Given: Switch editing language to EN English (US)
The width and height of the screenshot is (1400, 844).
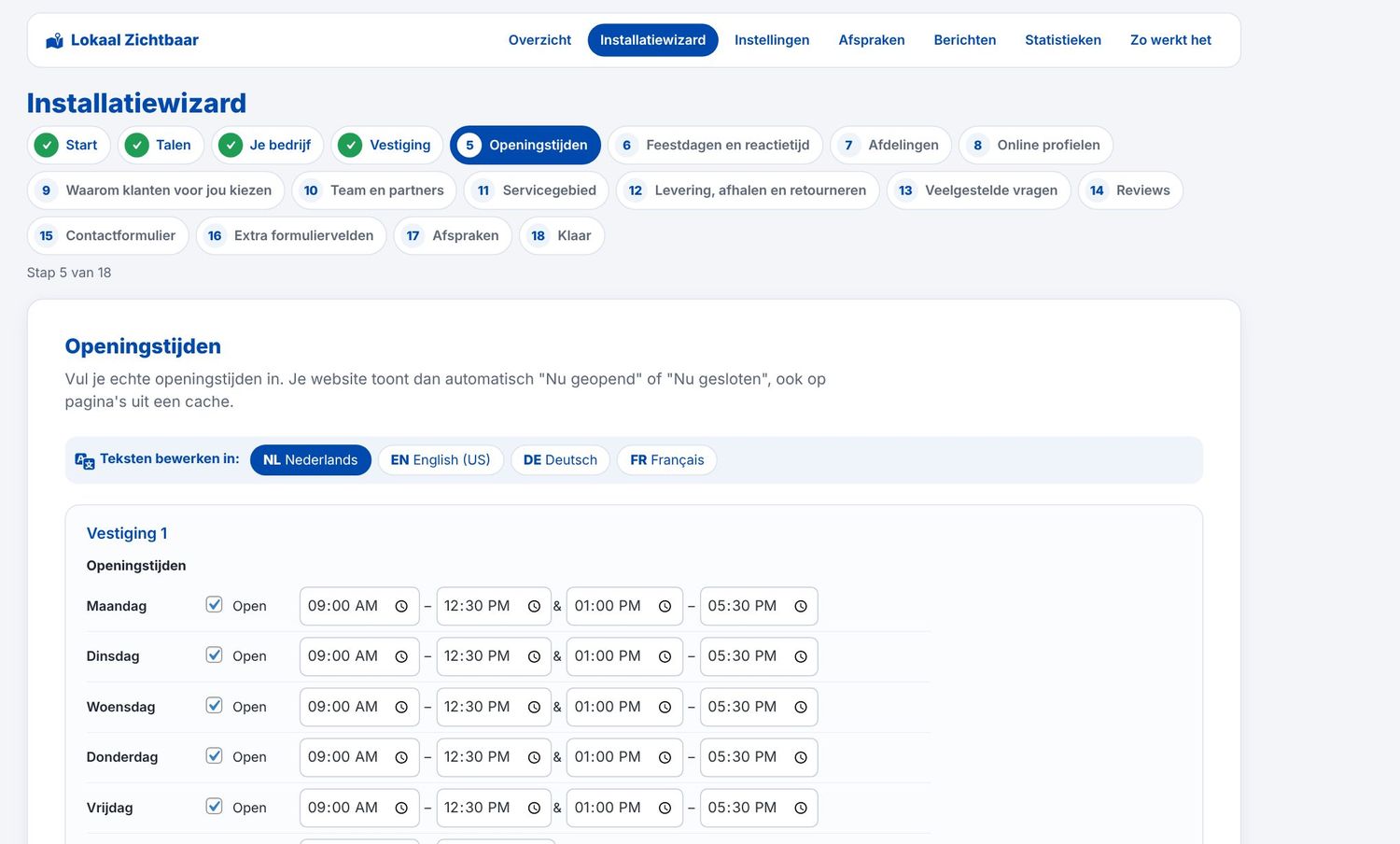Looking at the screenshot, I should point(441,460).
